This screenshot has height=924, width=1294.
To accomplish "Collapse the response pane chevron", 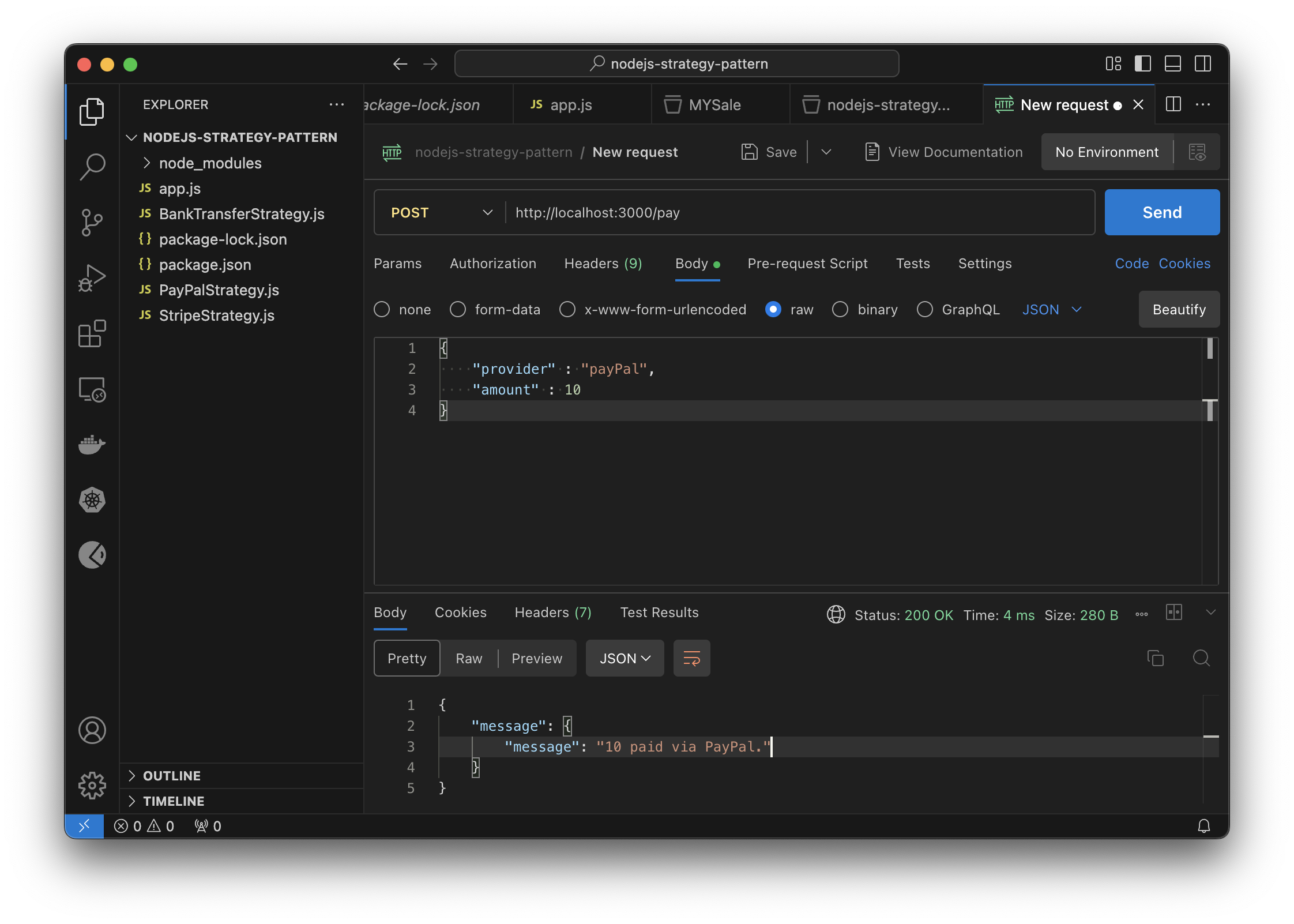I will (x=1210, y=612).
